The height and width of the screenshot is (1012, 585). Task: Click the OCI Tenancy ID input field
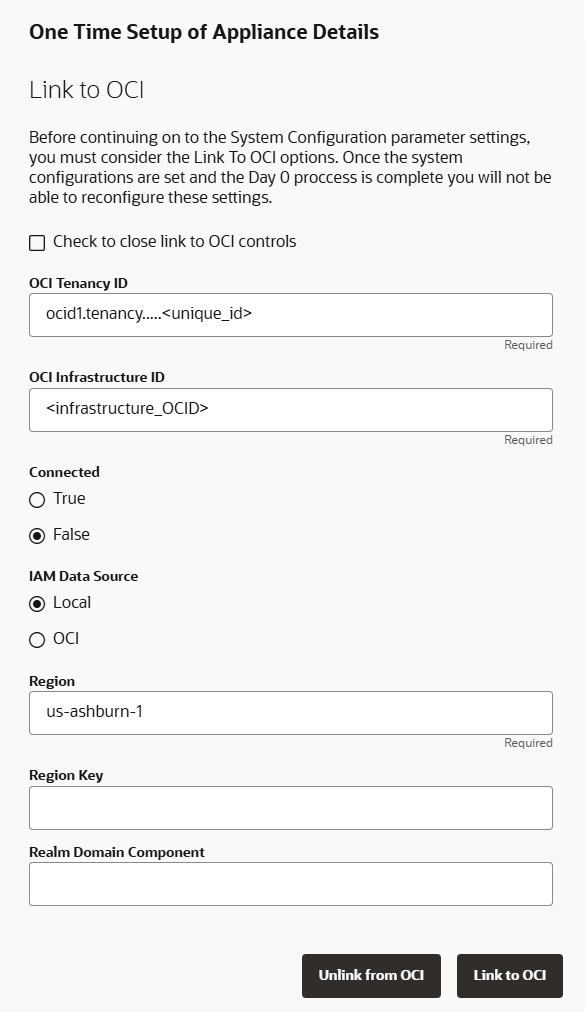pyautogui.click(x=290, y=314)
